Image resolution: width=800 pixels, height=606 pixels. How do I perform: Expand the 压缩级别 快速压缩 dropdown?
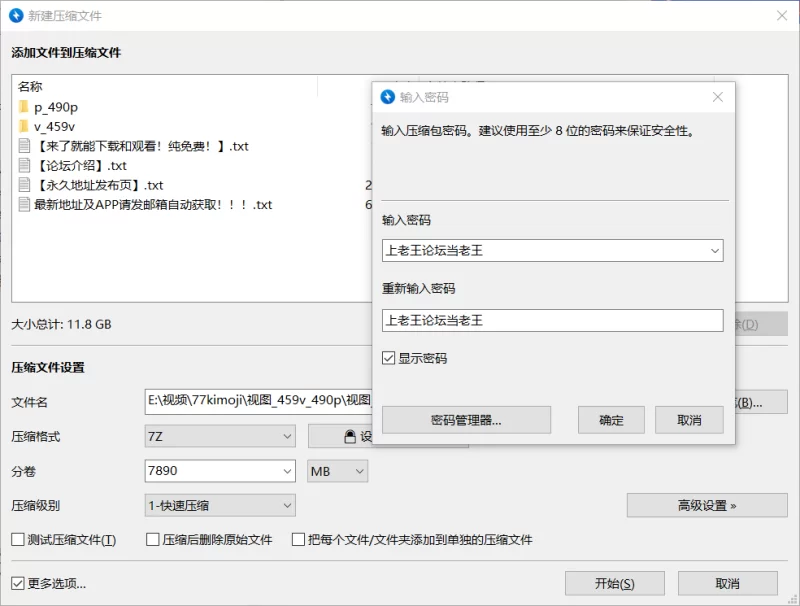tap(220, 506)
